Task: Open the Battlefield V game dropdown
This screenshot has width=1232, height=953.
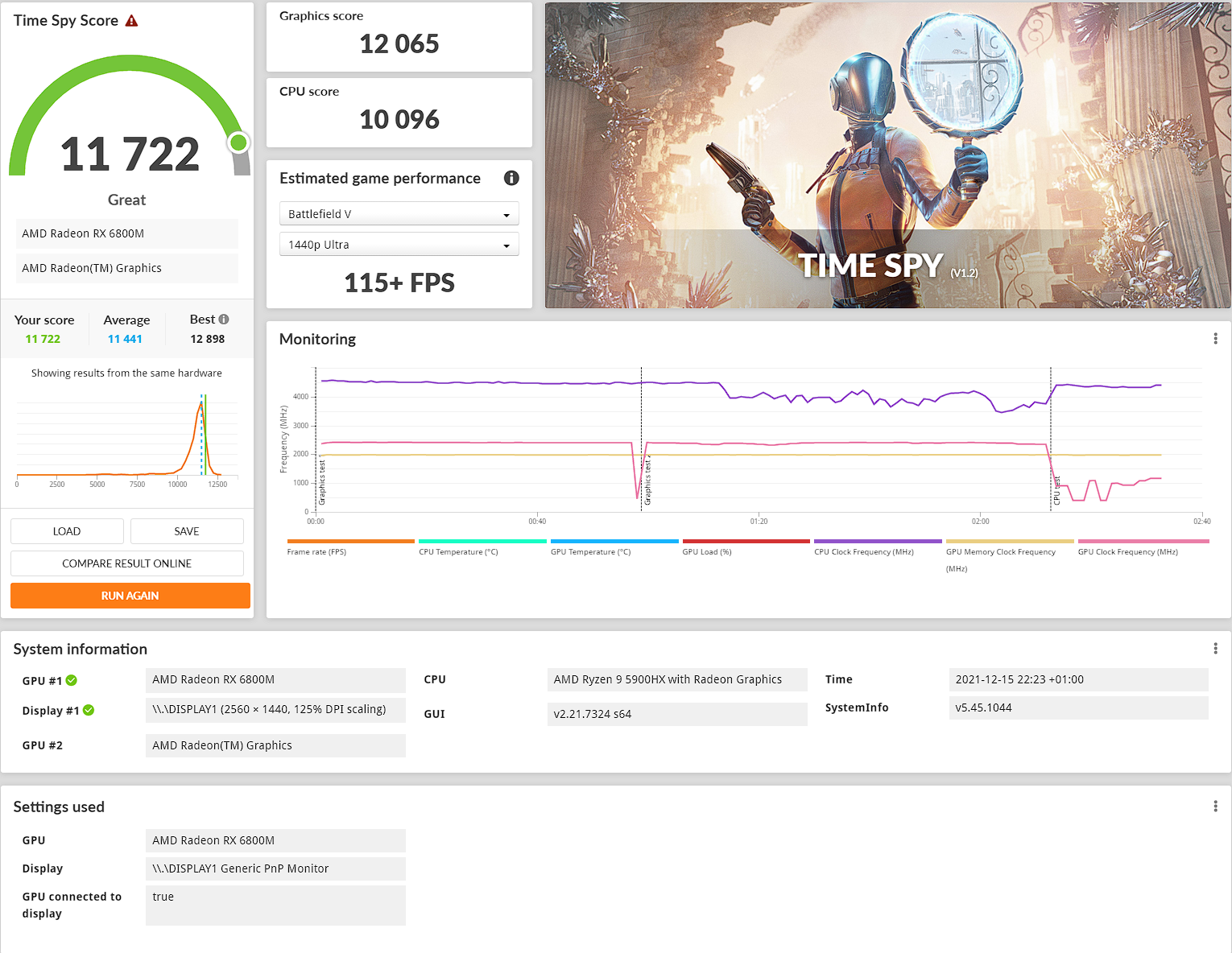Action: click(399, 214)
